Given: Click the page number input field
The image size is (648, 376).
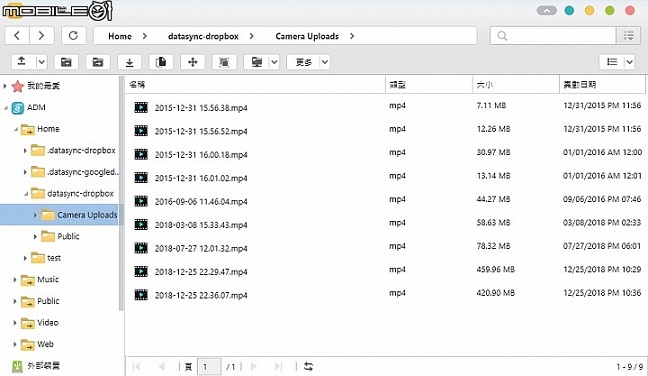Looking at the screenshot, I should pos(209,366).
